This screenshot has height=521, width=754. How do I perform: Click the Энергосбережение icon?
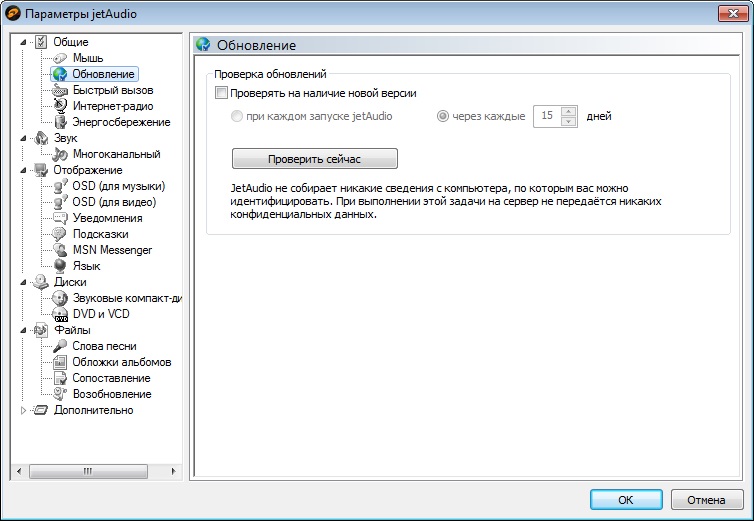(60, 122)
